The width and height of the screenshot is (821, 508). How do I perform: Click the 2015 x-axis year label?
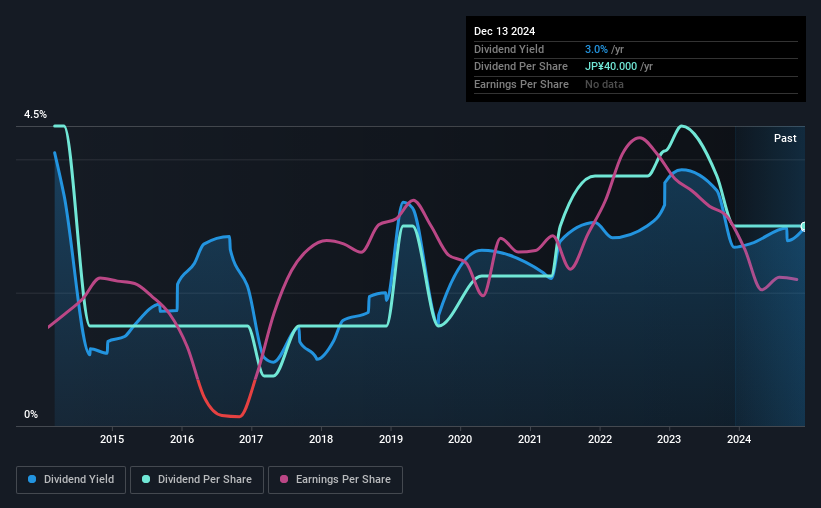[112, 439]
